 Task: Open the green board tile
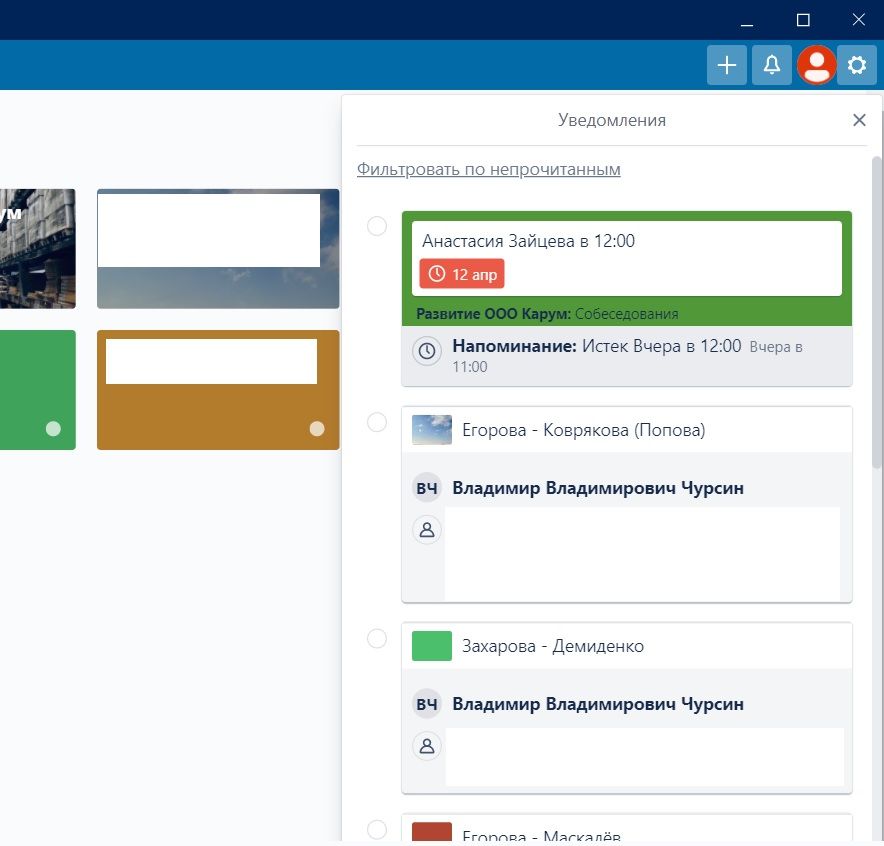tap(37, 390)
